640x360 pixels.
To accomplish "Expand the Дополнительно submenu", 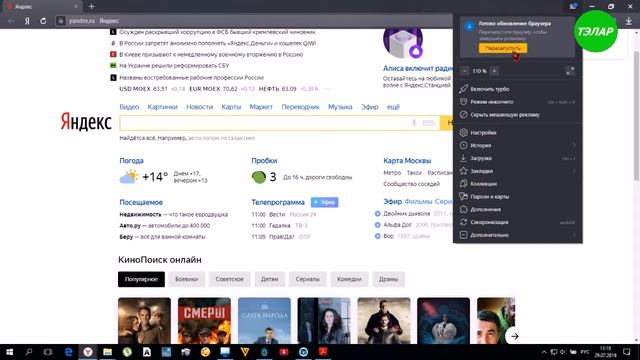I will coord(517,235).
